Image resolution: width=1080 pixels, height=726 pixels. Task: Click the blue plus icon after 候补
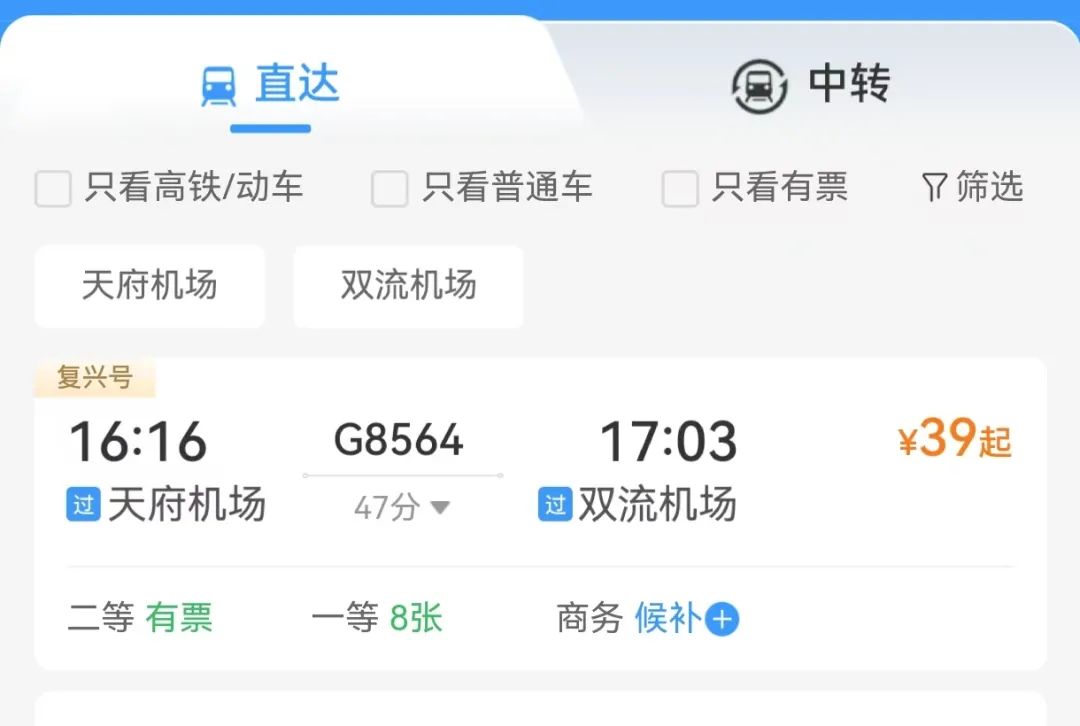[x=722, y=619]
